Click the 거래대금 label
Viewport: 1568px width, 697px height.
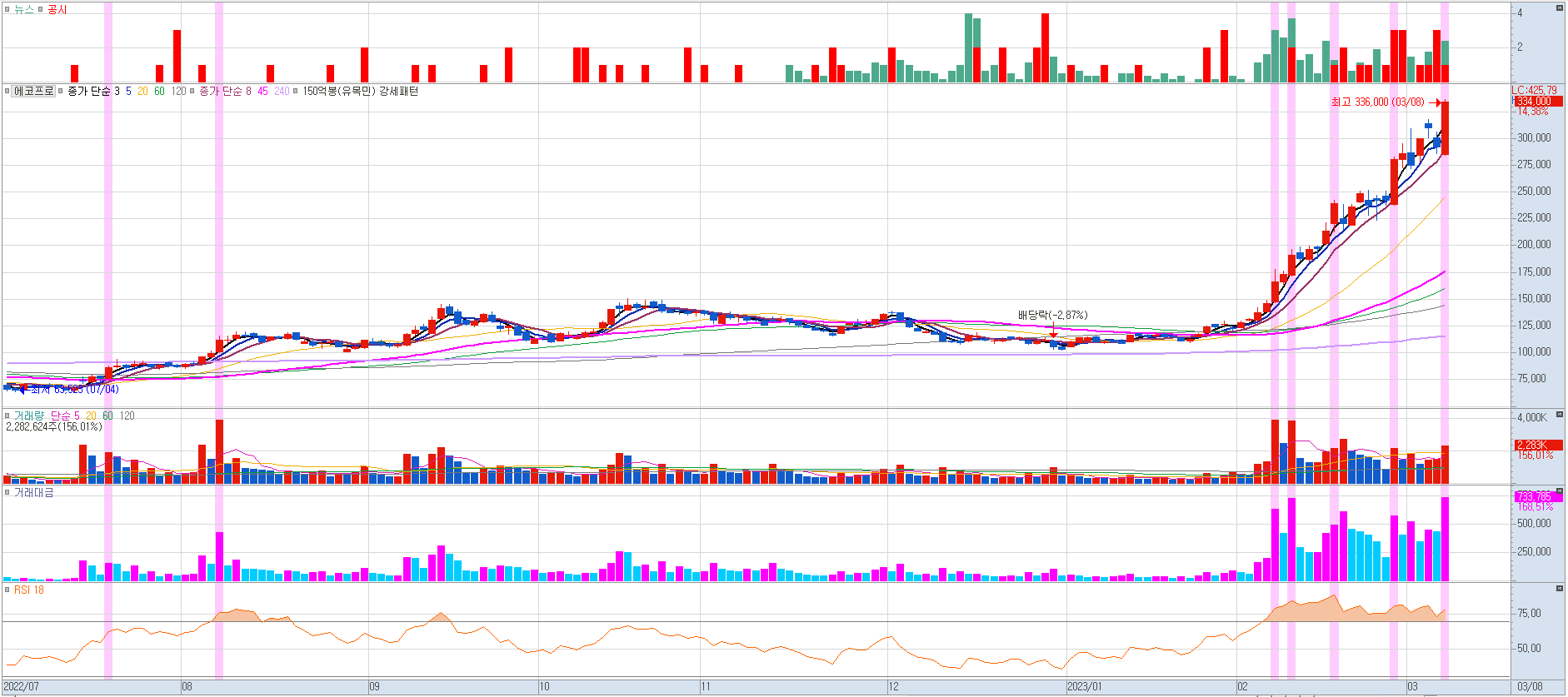pos(34,493)
